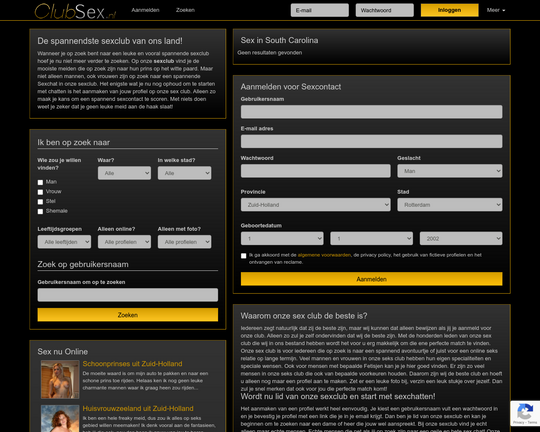This screenshot has width=540, height=432.
Task: Open the Waar? dropdown
Action: click(124, 173)
